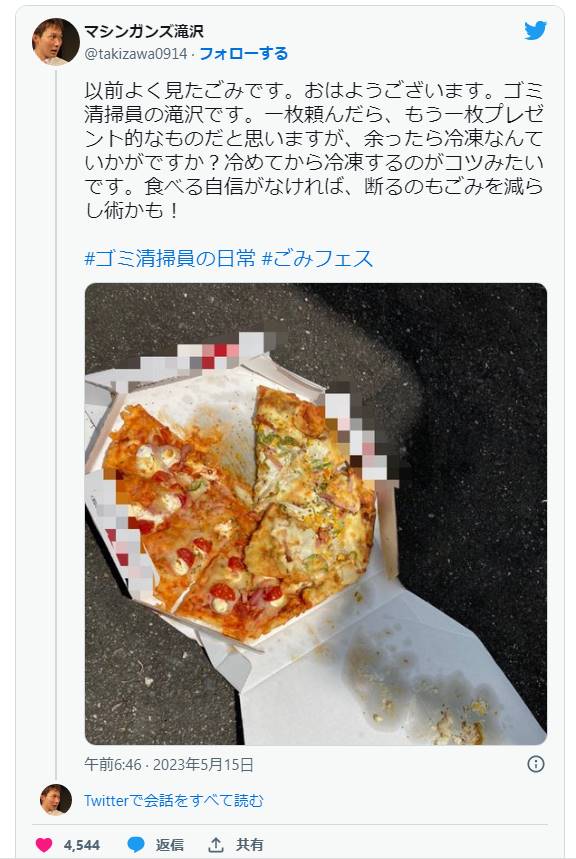Click the 4,544 likes count
The image size is (576, 859).
tap(82, 845)
